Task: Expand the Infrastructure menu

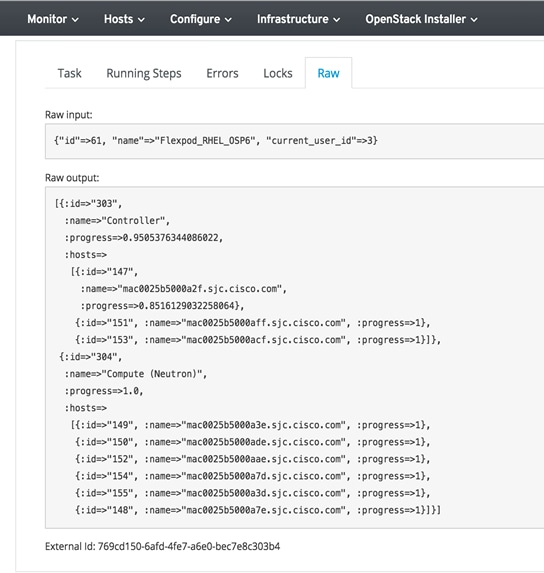Action: click(298, 19)
